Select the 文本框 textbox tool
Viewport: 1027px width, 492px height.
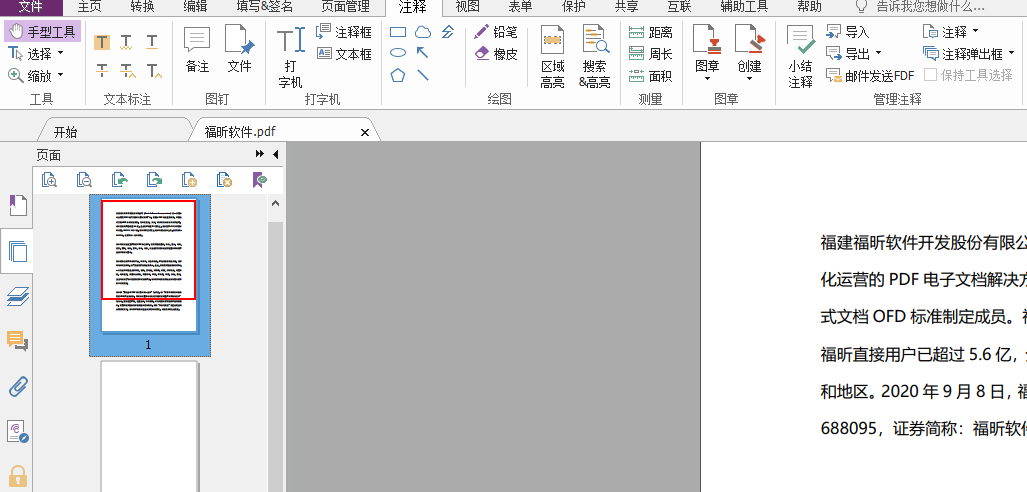344,54
